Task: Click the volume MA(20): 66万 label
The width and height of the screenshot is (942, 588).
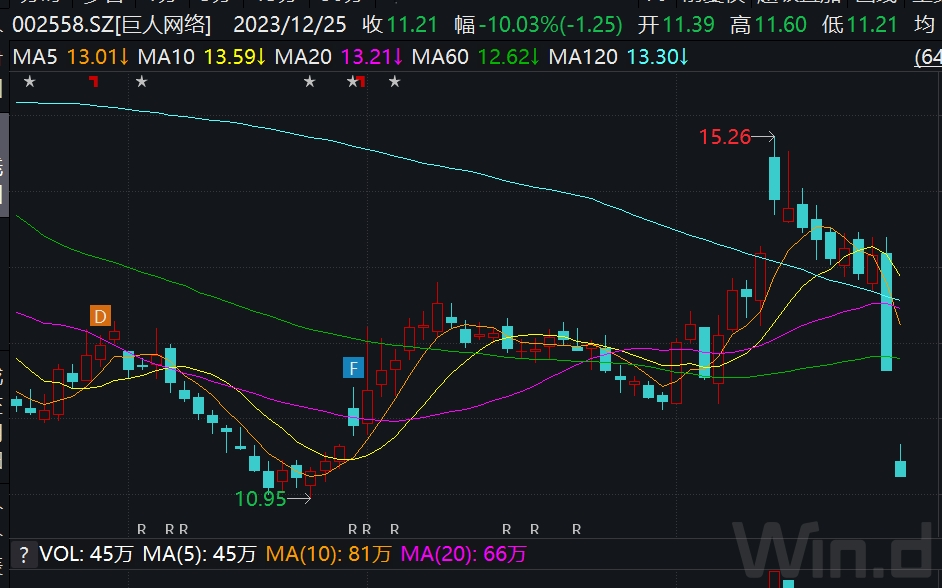Action: (464, 554)
